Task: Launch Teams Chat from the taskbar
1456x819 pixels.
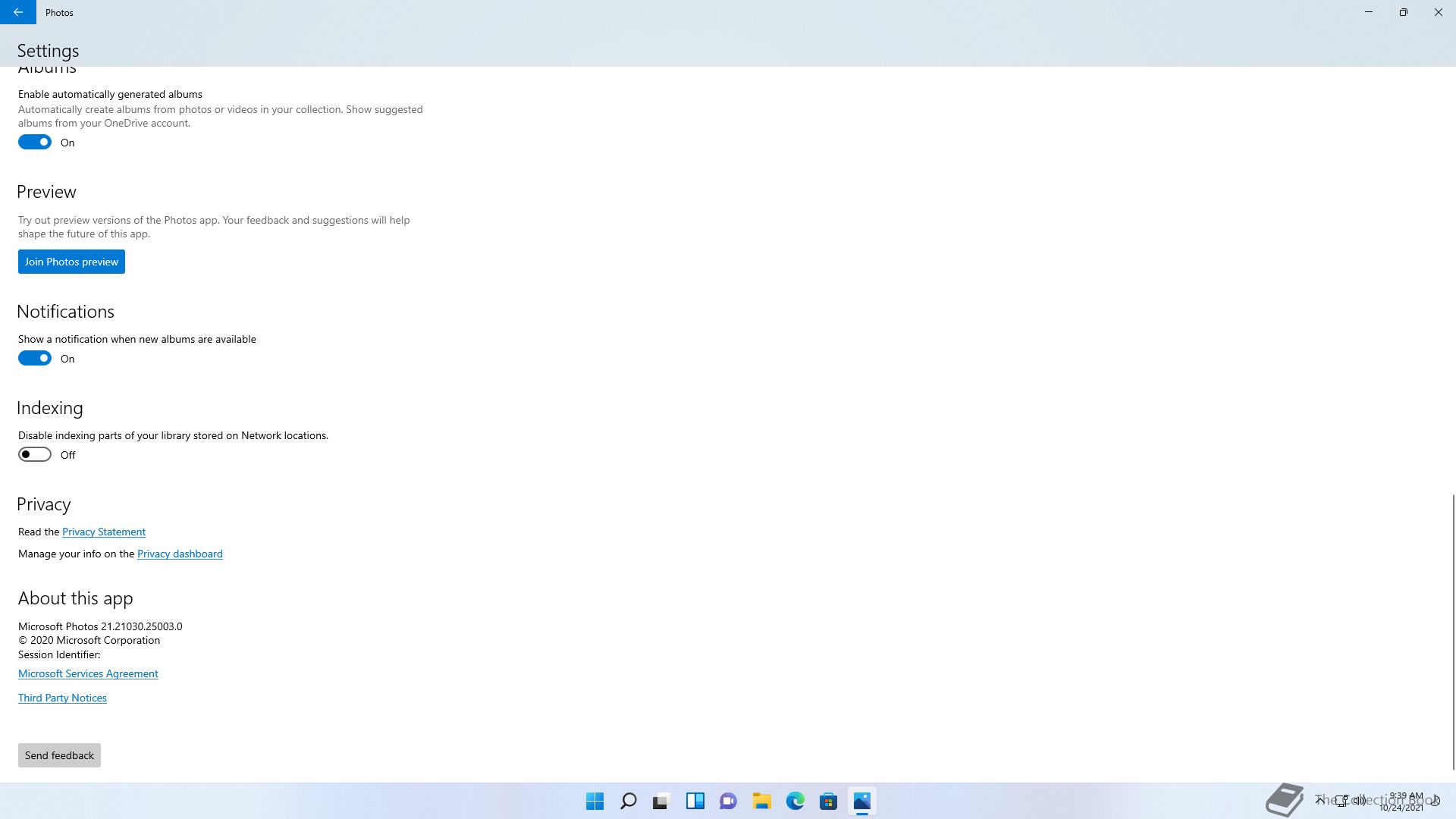Action: [728, 801]
